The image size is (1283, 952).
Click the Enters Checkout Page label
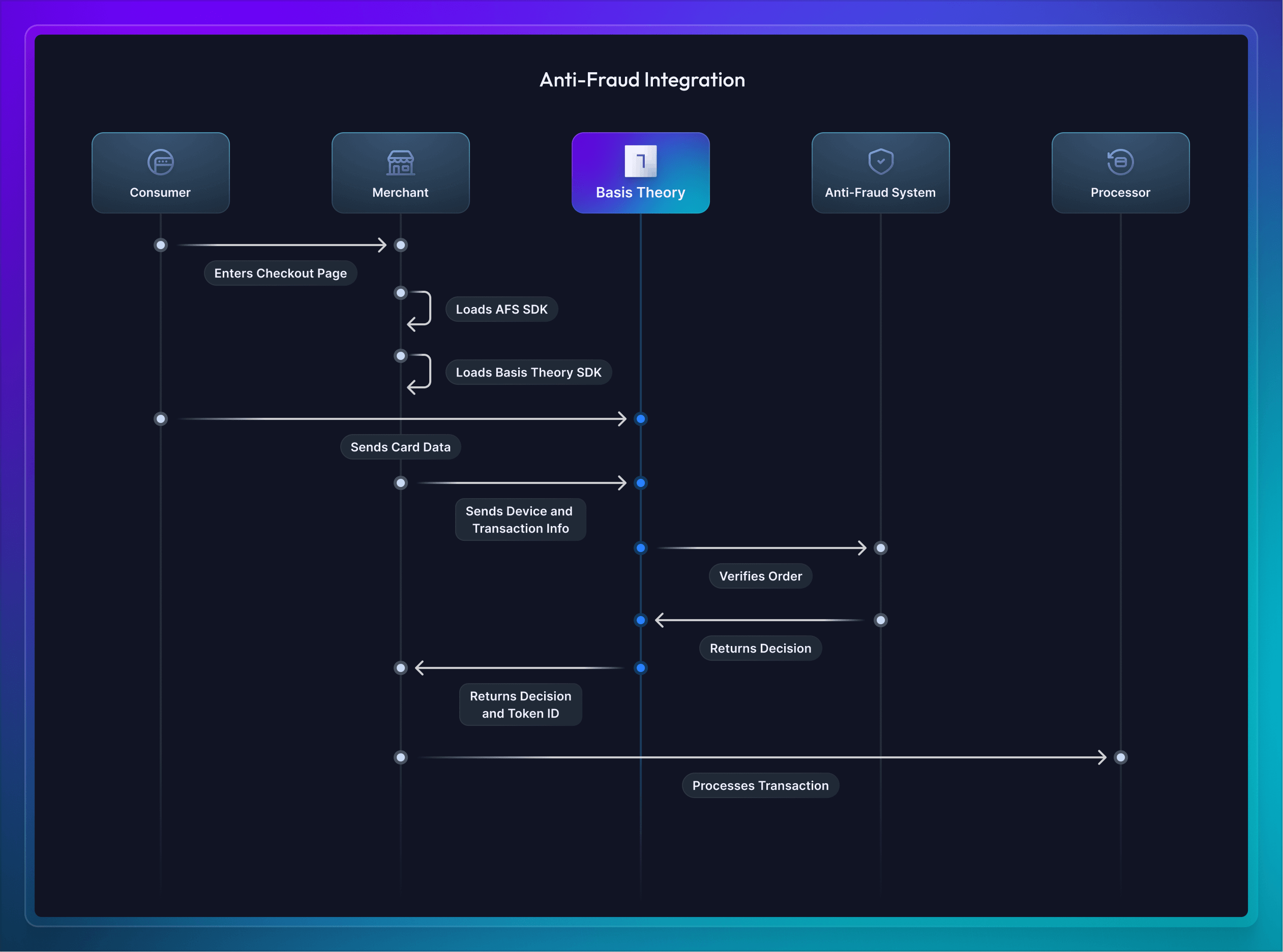280,273
